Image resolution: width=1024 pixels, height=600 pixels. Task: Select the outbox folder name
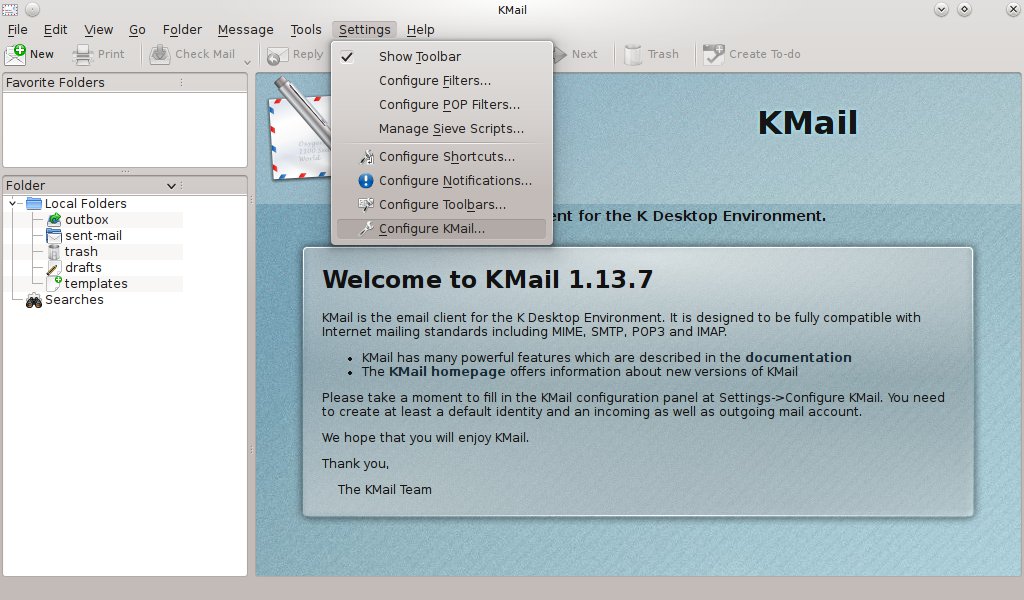pyautogui.click(x=87, y=220)
